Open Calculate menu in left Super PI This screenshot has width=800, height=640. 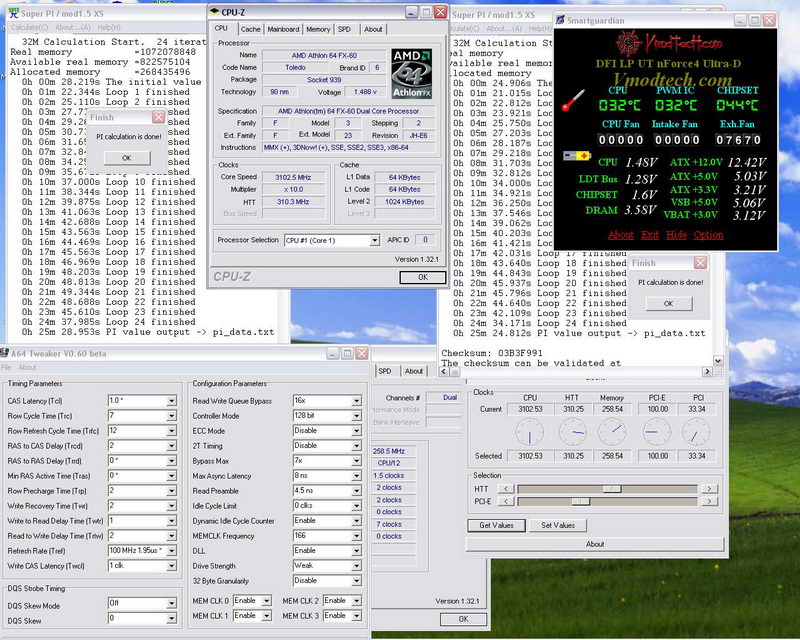point(30,27)
